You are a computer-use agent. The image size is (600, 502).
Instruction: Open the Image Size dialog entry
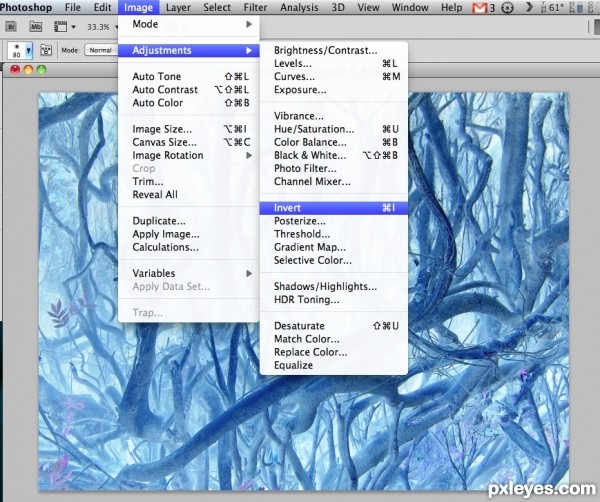[x=189, y=129]
